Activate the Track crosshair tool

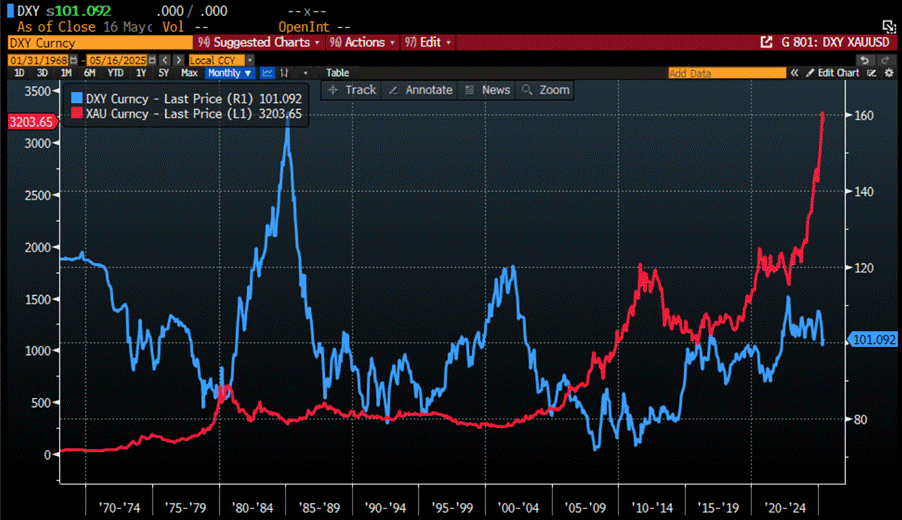(351, 90)
